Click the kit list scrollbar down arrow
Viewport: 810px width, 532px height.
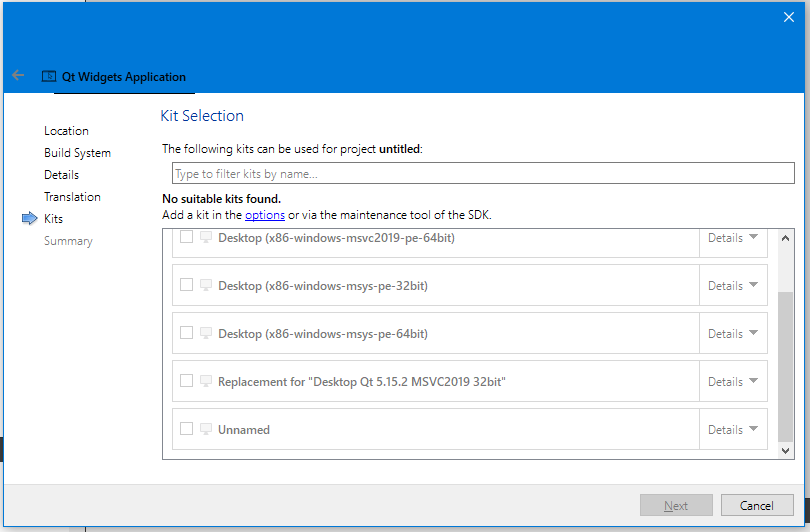point(786,451)
